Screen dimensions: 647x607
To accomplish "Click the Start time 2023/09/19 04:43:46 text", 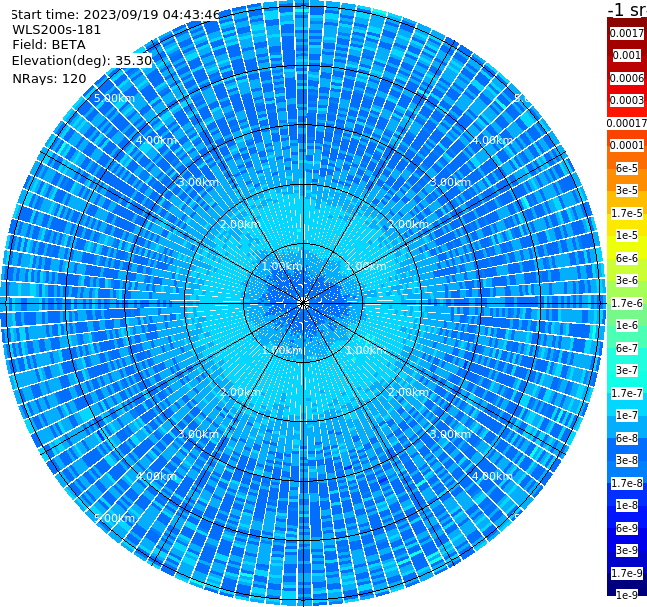I will click(x=116, y=15).
